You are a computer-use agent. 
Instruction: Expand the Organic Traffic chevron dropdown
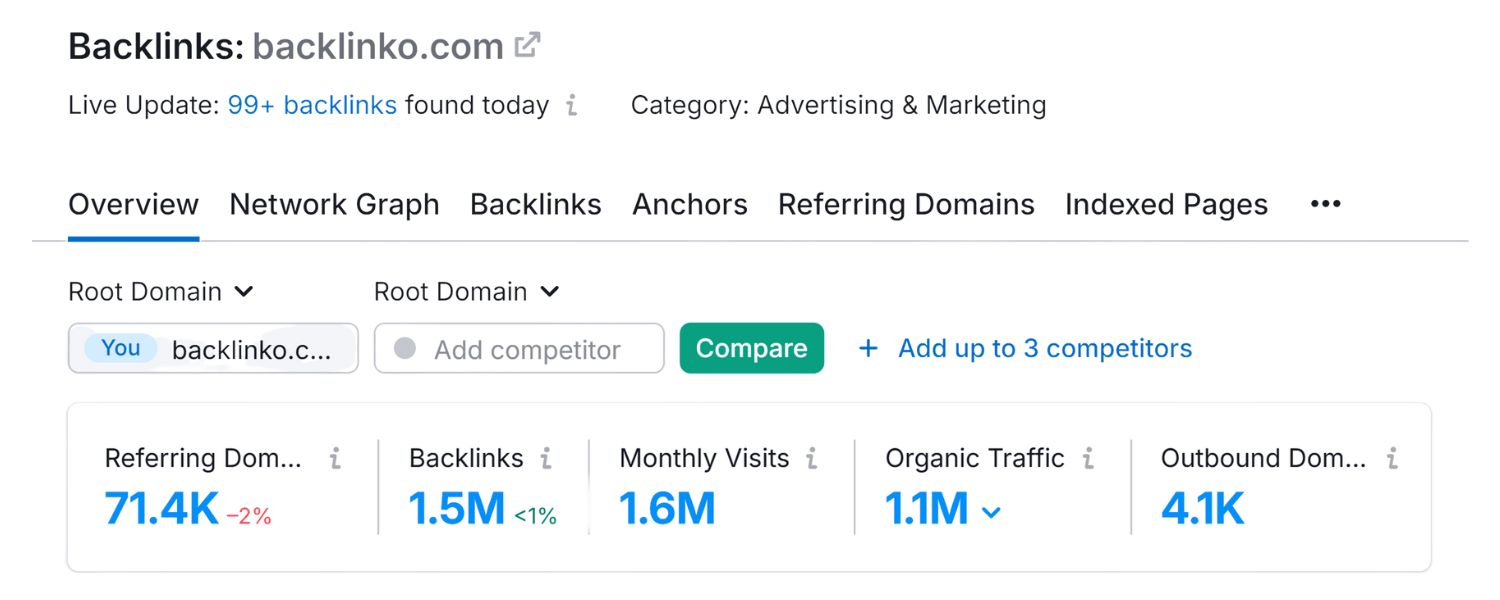click(x=989, y=511)
